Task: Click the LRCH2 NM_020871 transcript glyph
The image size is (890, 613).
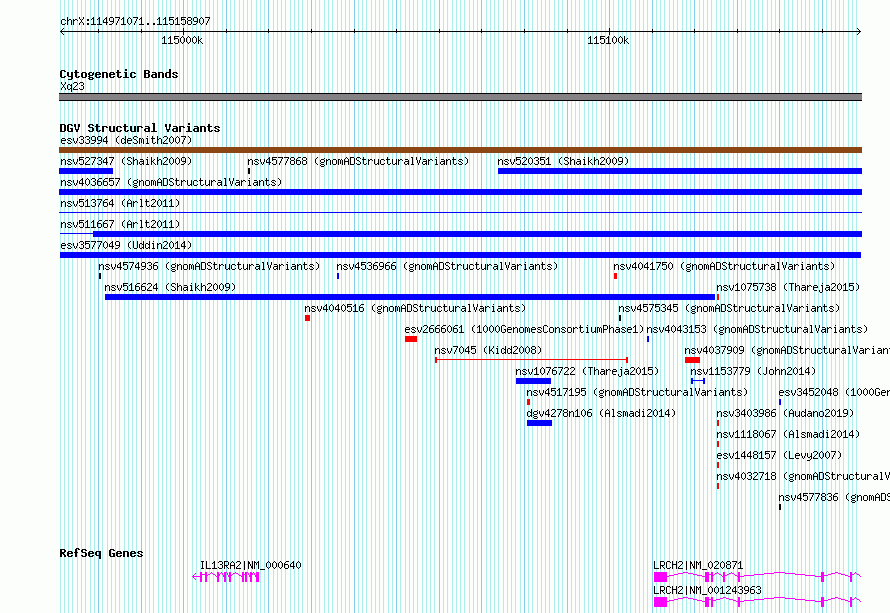Action: coord(757,577)
